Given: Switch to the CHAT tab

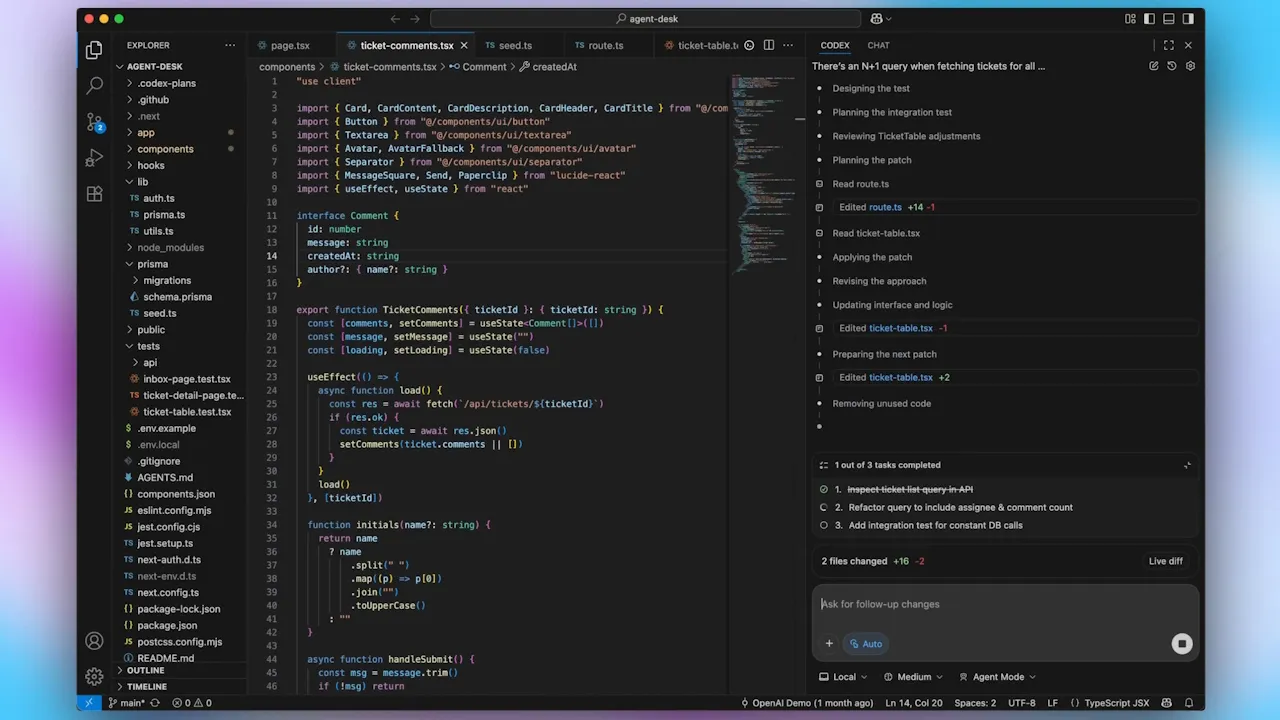Looking at the screenshot, I should pos(878,45).
